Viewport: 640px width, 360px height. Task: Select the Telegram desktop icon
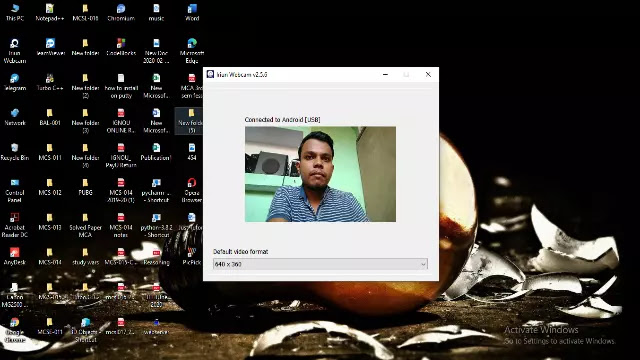(15, 82)
